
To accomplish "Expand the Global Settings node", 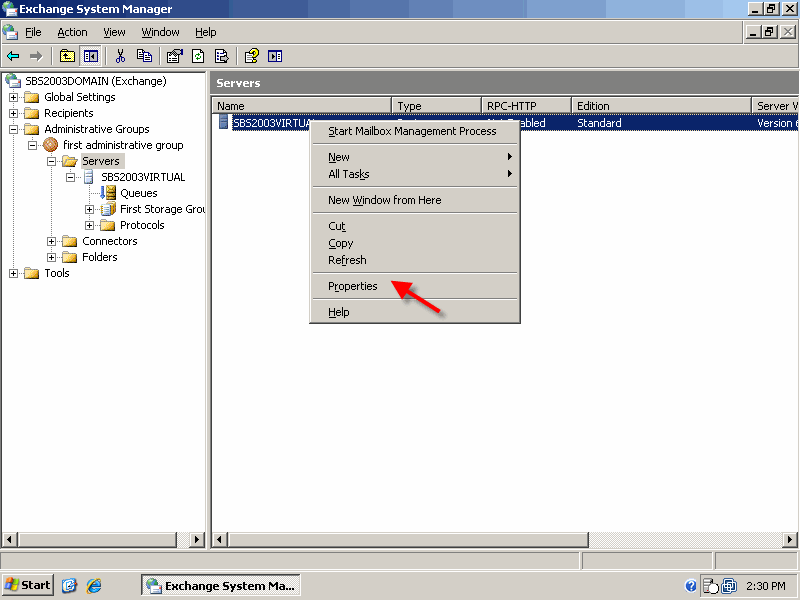I will [14, 97].
